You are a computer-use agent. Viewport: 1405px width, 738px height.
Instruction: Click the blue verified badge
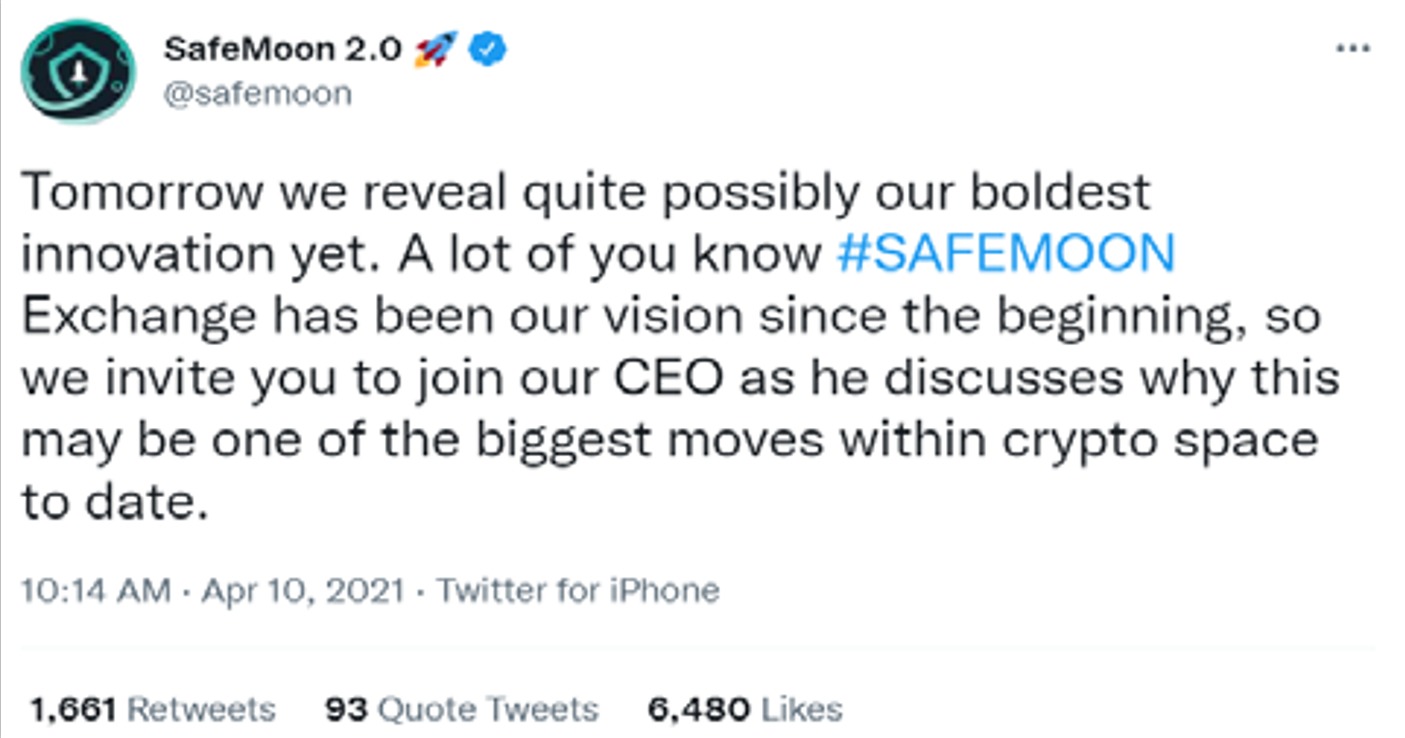tap(489, 49)
